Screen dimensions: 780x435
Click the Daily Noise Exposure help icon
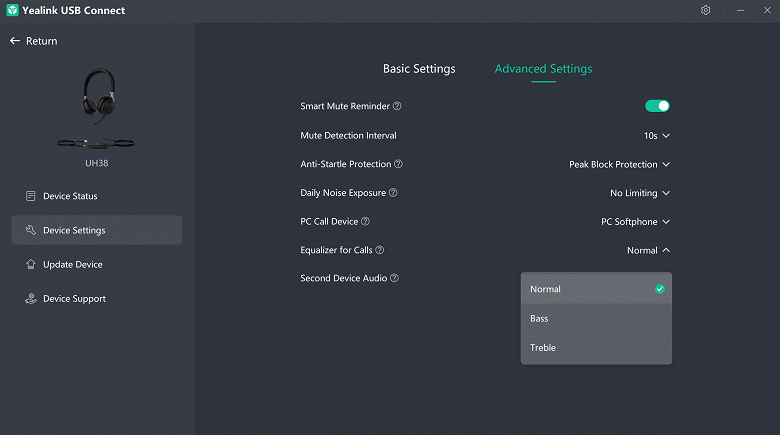click(393, 193)
